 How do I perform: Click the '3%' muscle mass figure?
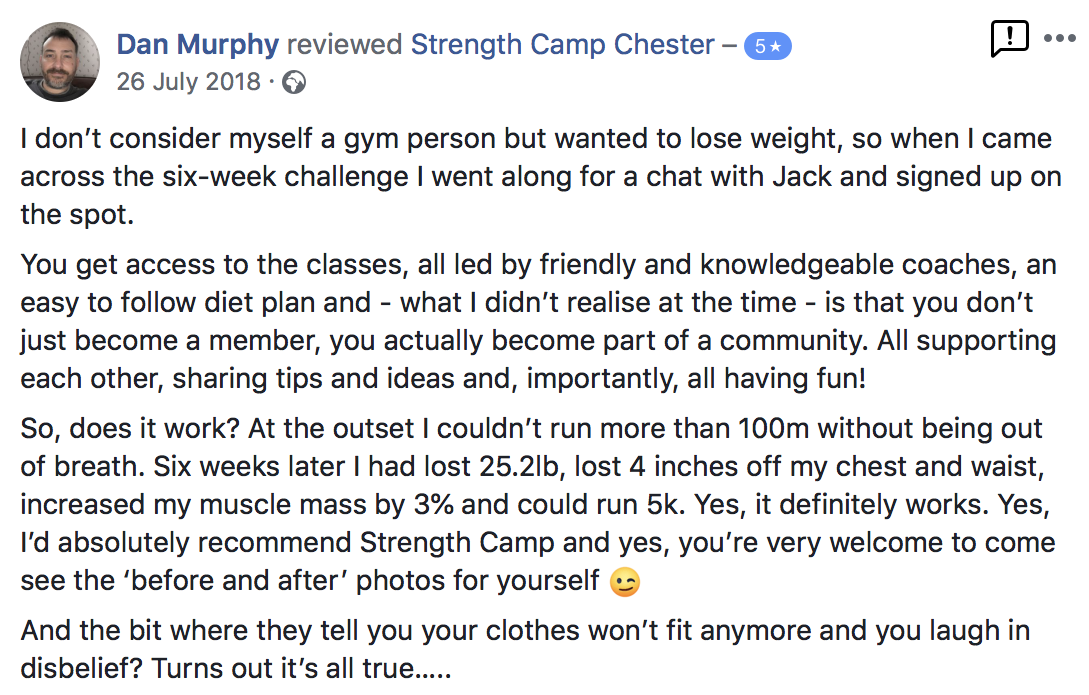point(433,505)
